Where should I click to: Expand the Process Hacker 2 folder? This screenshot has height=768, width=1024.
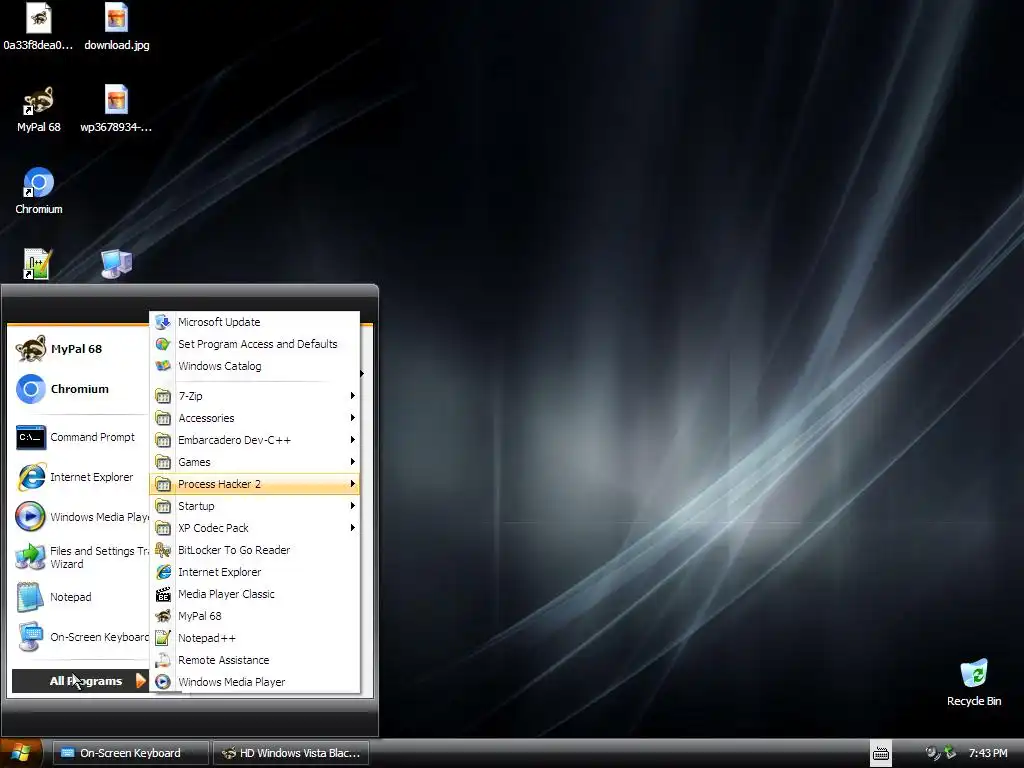click(255, 484)
